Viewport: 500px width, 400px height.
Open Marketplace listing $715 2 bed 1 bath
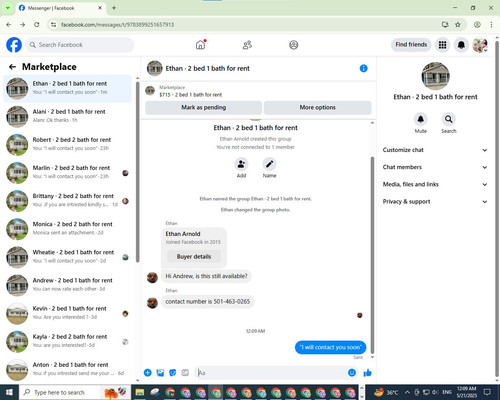[x=258, y=91]
